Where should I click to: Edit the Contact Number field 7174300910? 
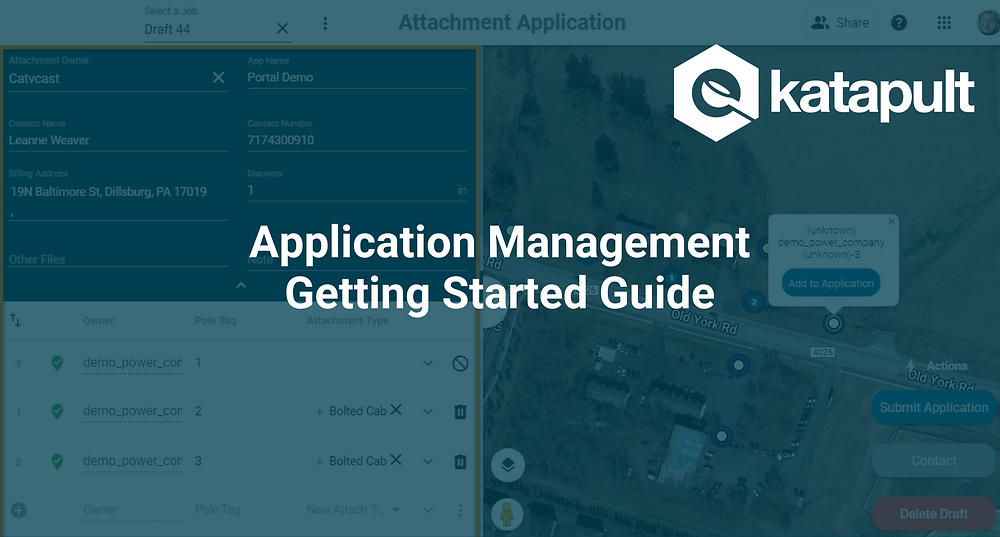click(x=357, y=140)
